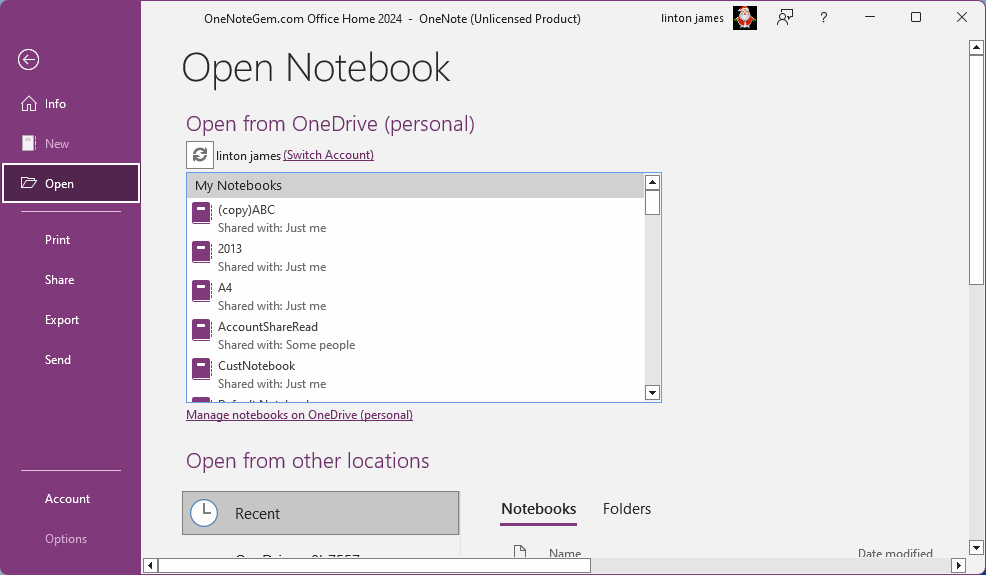Click the user profile avatar picture
The width and height of the screenshot is (986, 575).
744,18
